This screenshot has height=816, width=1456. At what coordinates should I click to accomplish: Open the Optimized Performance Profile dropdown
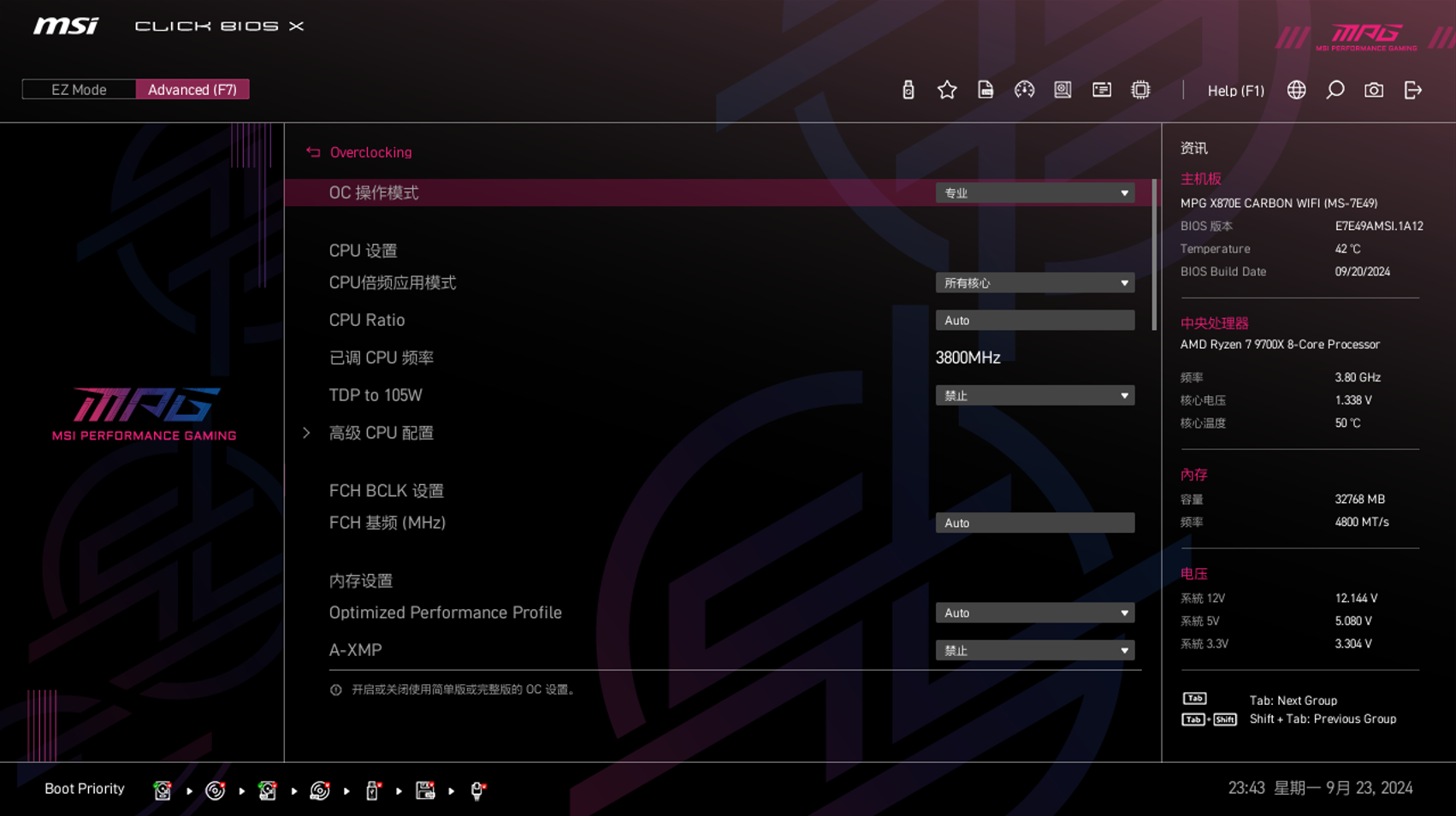click(1035, 613)
